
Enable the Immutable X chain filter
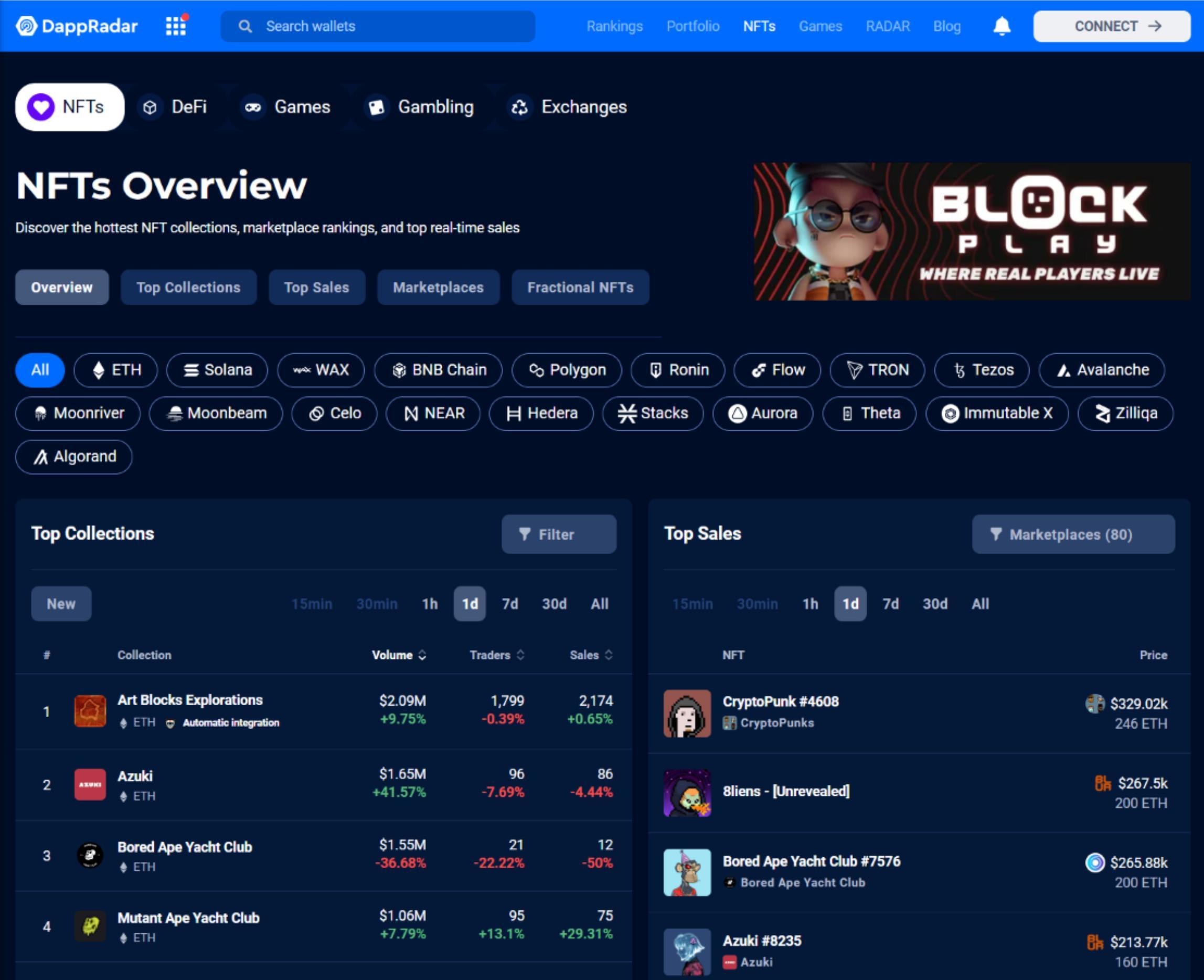(997, 413)
